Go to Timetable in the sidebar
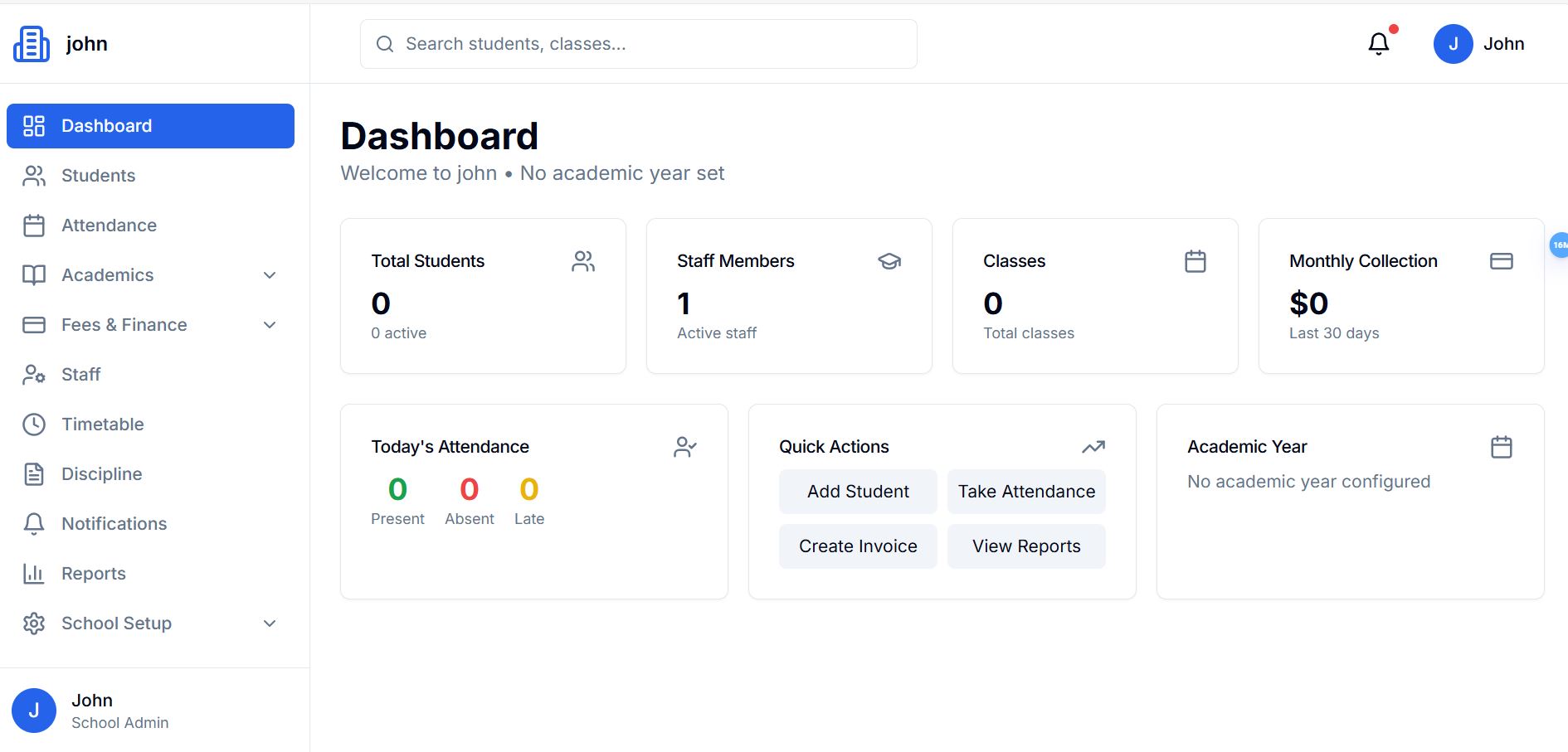This screenshot has width=1568, height=752. click(x=102, y=425)
